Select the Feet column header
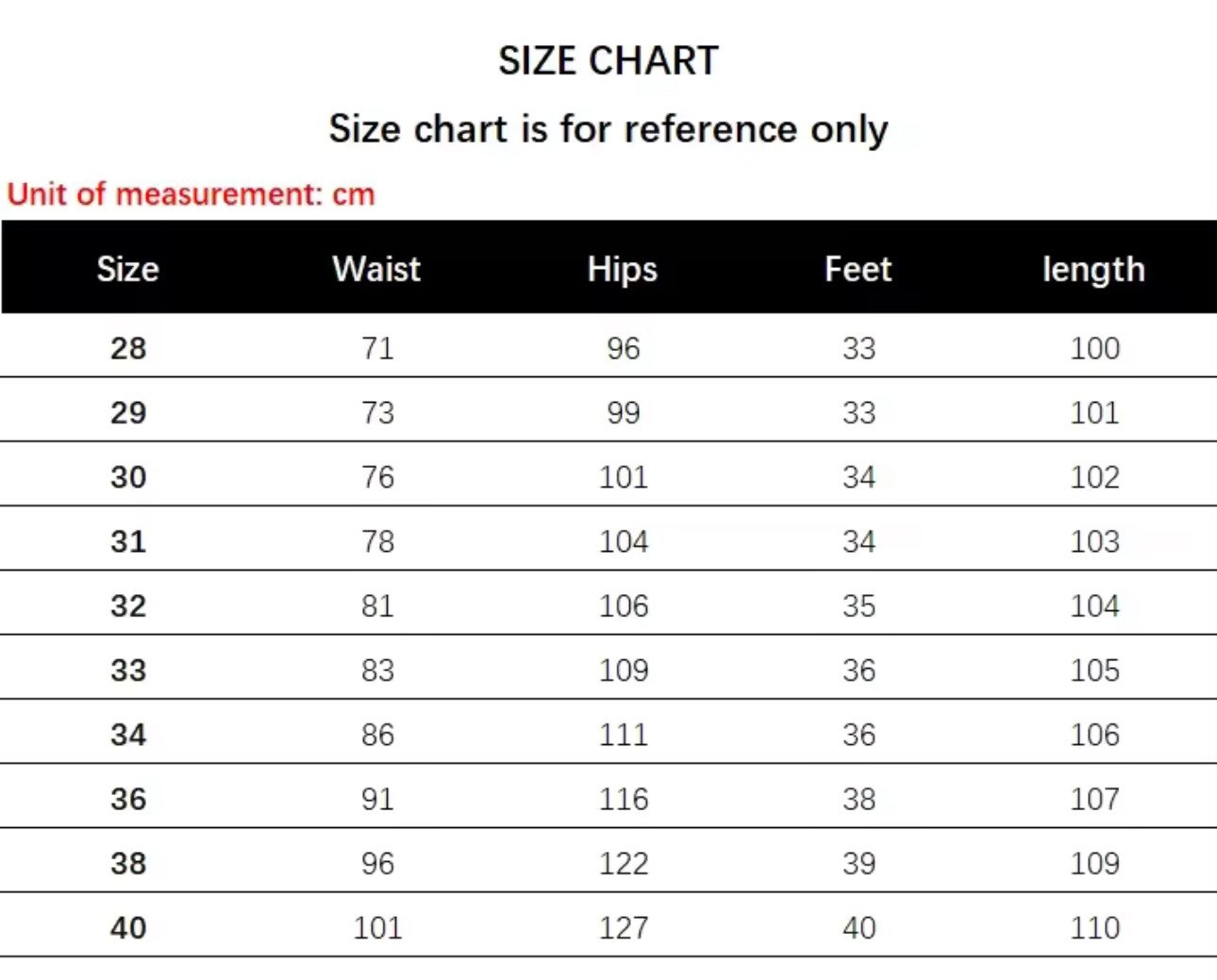 point(858,270)
